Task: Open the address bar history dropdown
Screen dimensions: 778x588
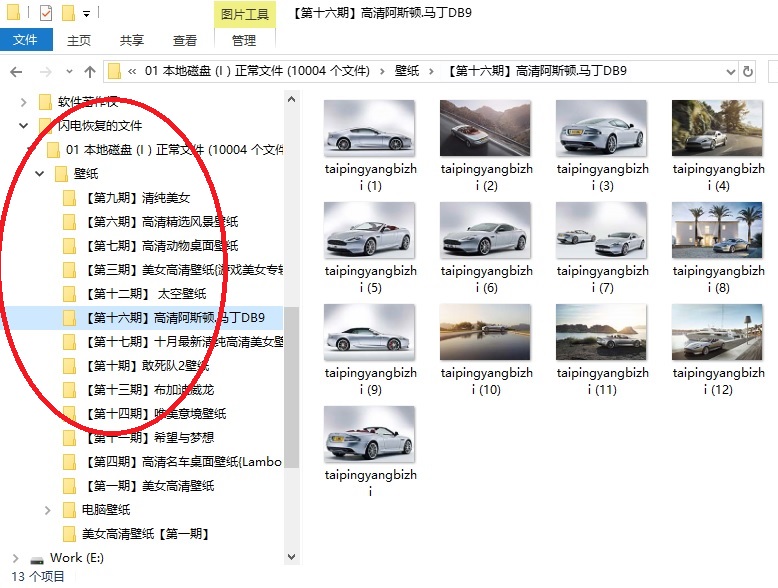Action: tap(727, 71)
